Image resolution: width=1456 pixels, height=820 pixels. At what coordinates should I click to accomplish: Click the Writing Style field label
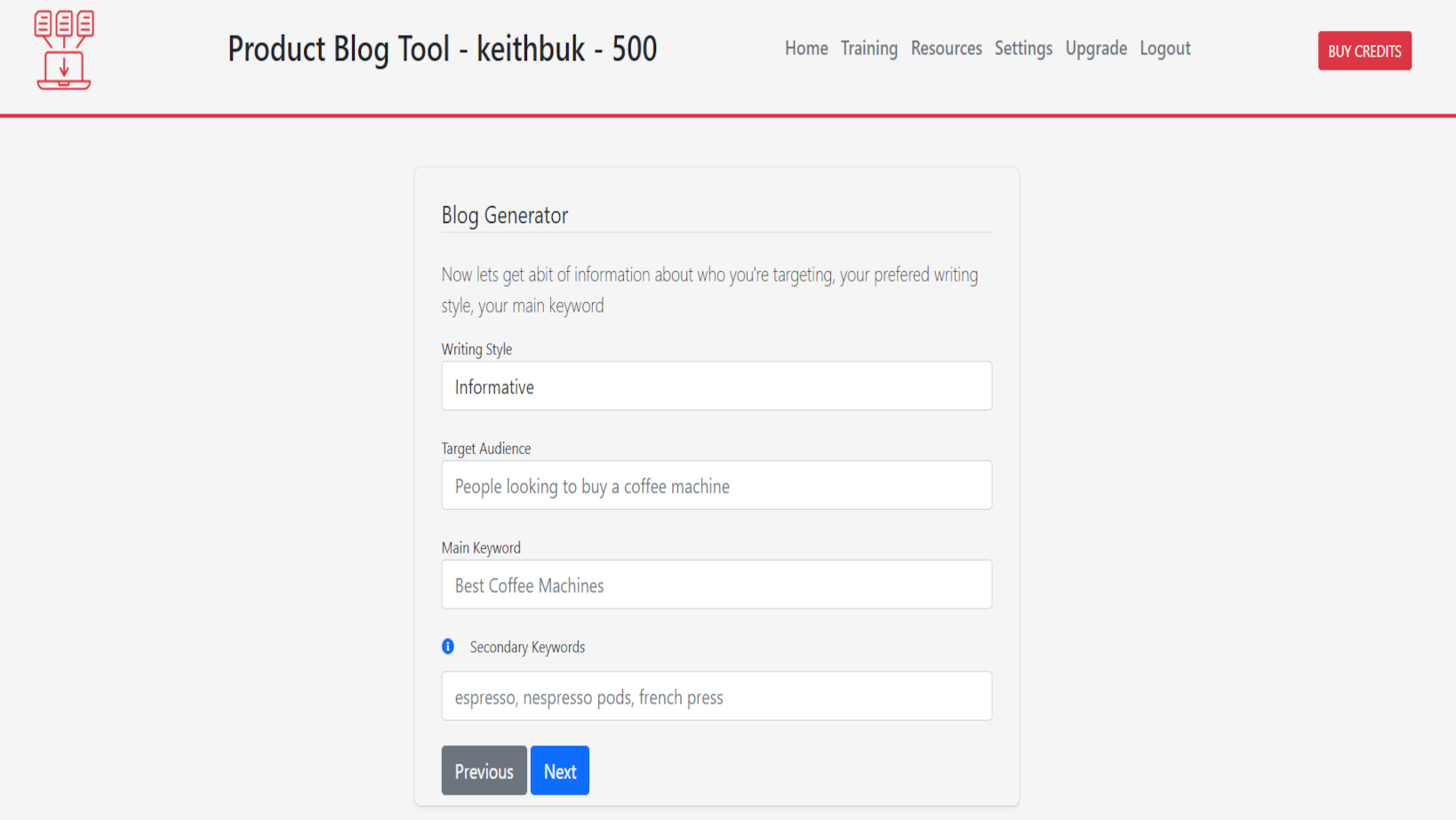476,349
